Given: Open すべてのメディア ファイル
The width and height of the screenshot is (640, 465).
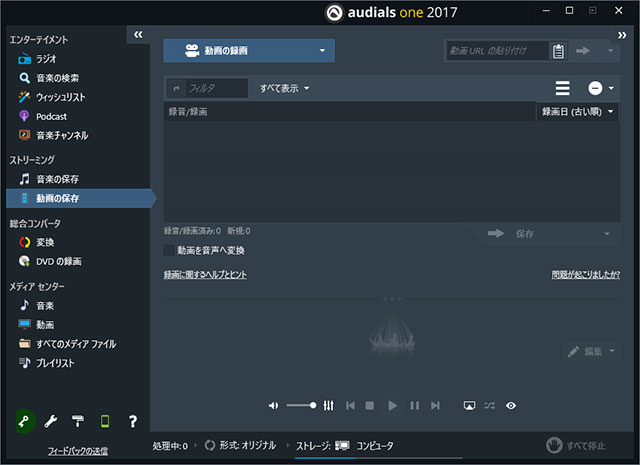Looking at the screenshot, I should click(x=67, y=344).
